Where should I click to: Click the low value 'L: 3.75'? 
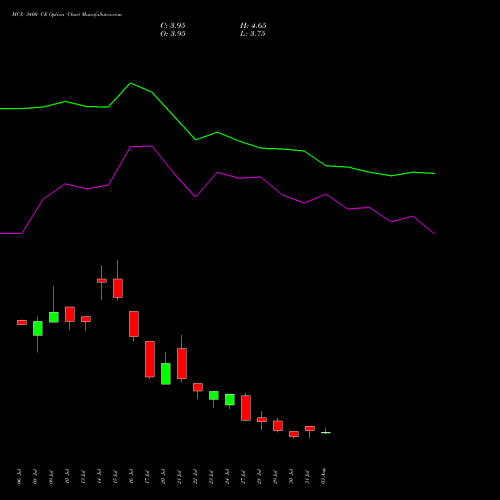coord(253,34)
